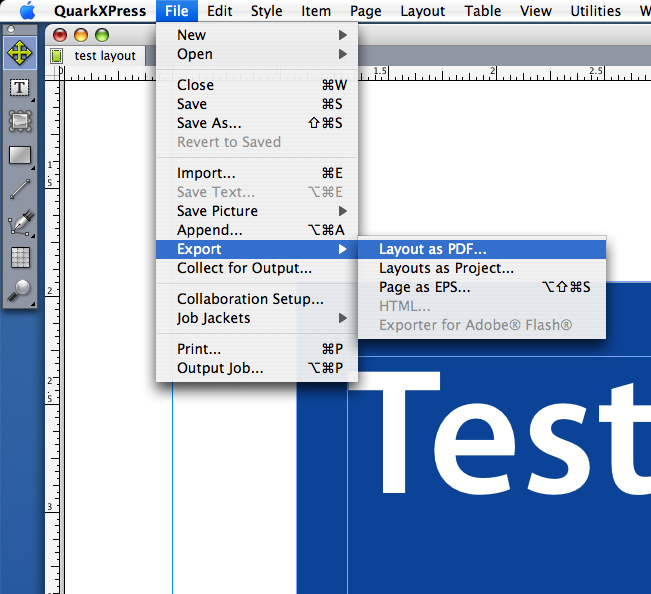
Task: Expand the Save Picture submenu
Action: (x=257, y=211)
